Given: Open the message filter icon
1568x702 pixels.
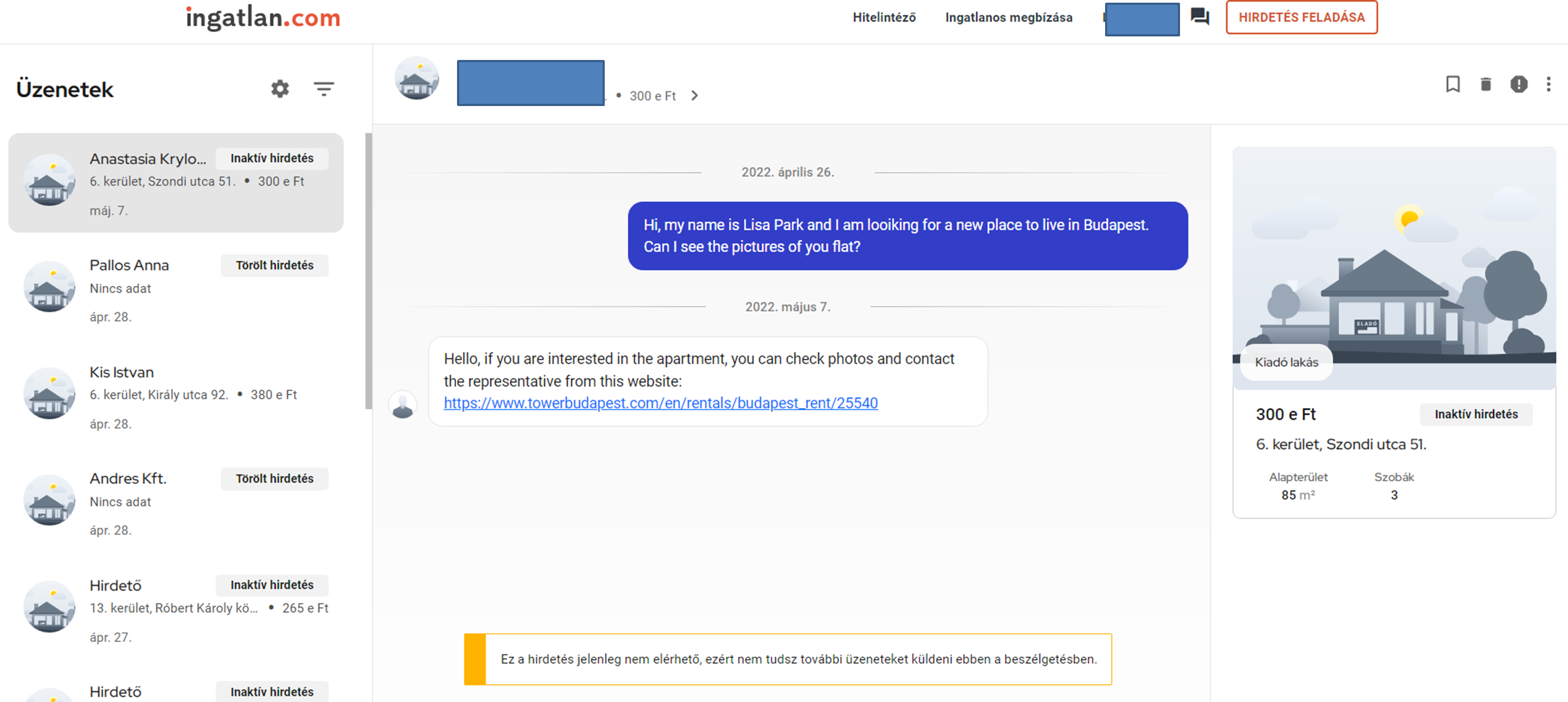Looking at the screenshot, I should 324,89.
